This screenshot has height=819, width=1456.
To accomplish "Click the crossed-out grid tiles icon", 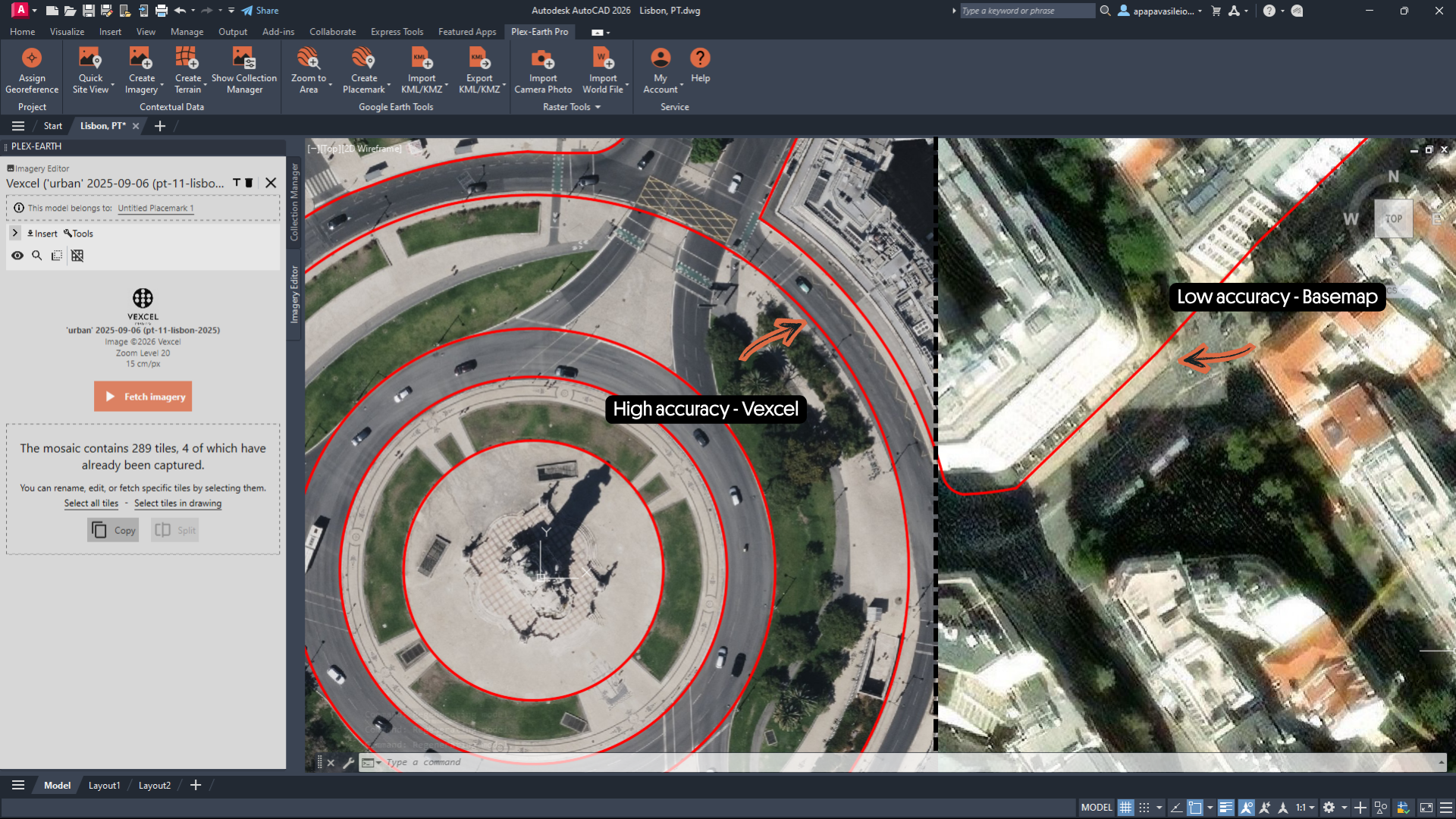I will tap(77, 256).
